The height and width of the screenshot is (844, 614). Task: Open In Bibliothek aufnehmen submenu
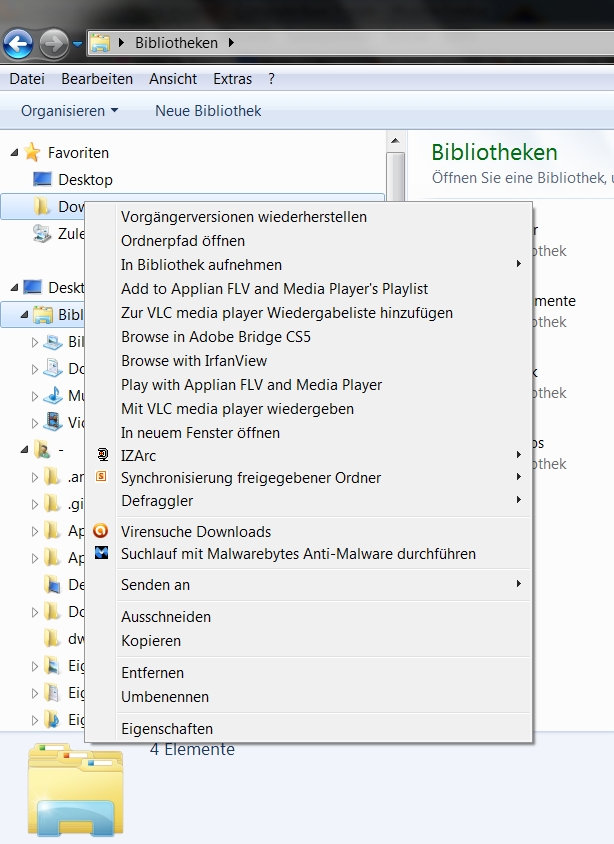tap(309, 265)
